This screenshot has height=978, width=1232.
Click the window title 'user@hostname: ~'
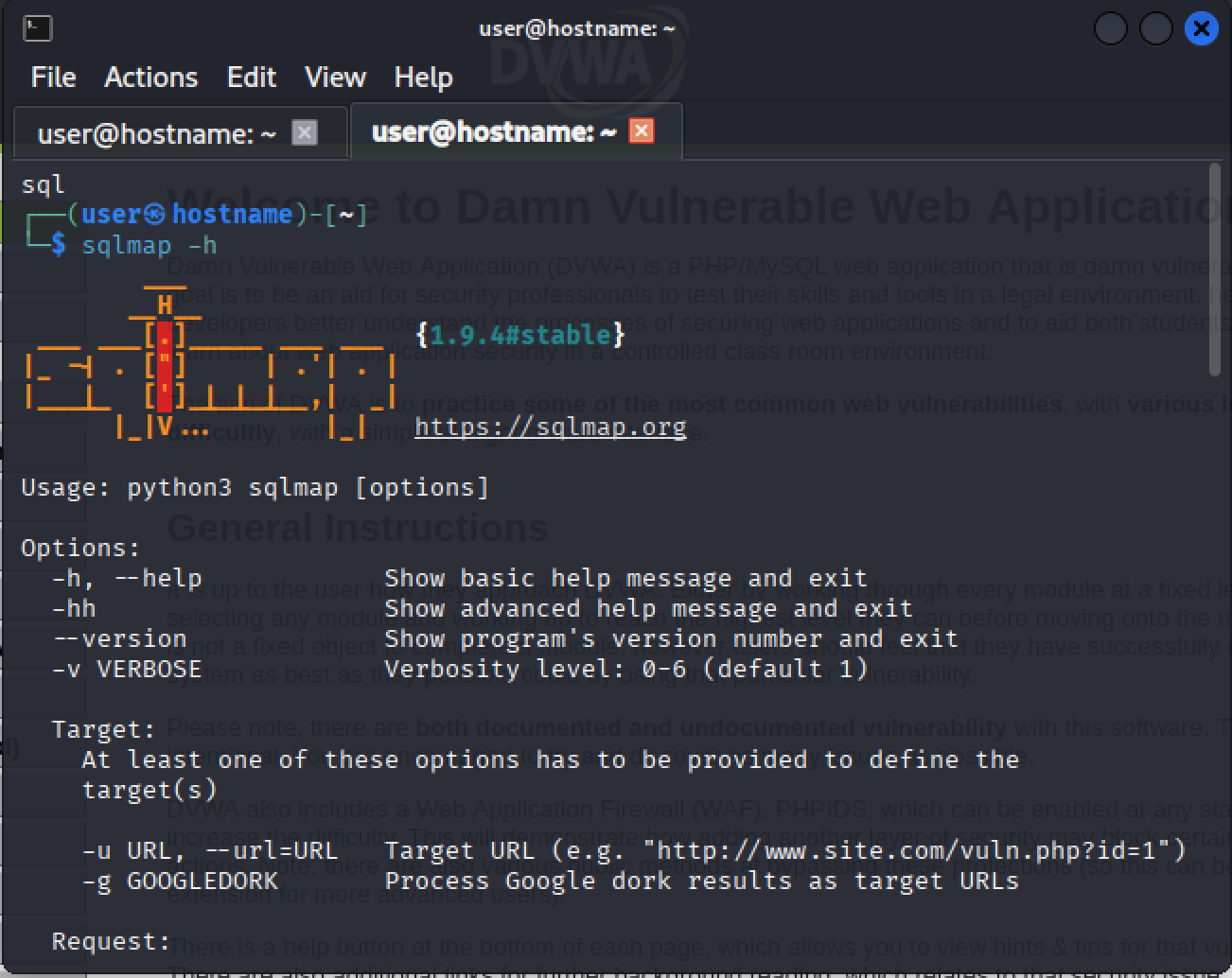[577, 28]
